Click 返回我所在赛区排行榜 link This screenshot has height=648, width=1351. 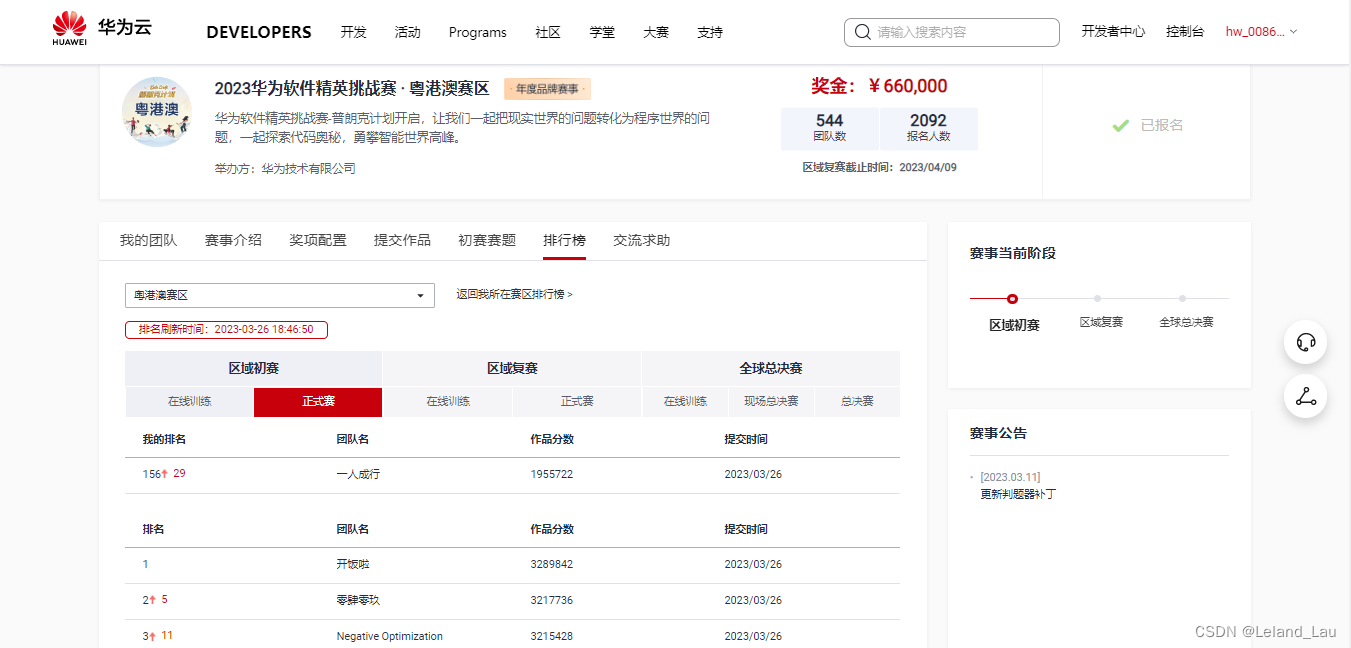514,295
